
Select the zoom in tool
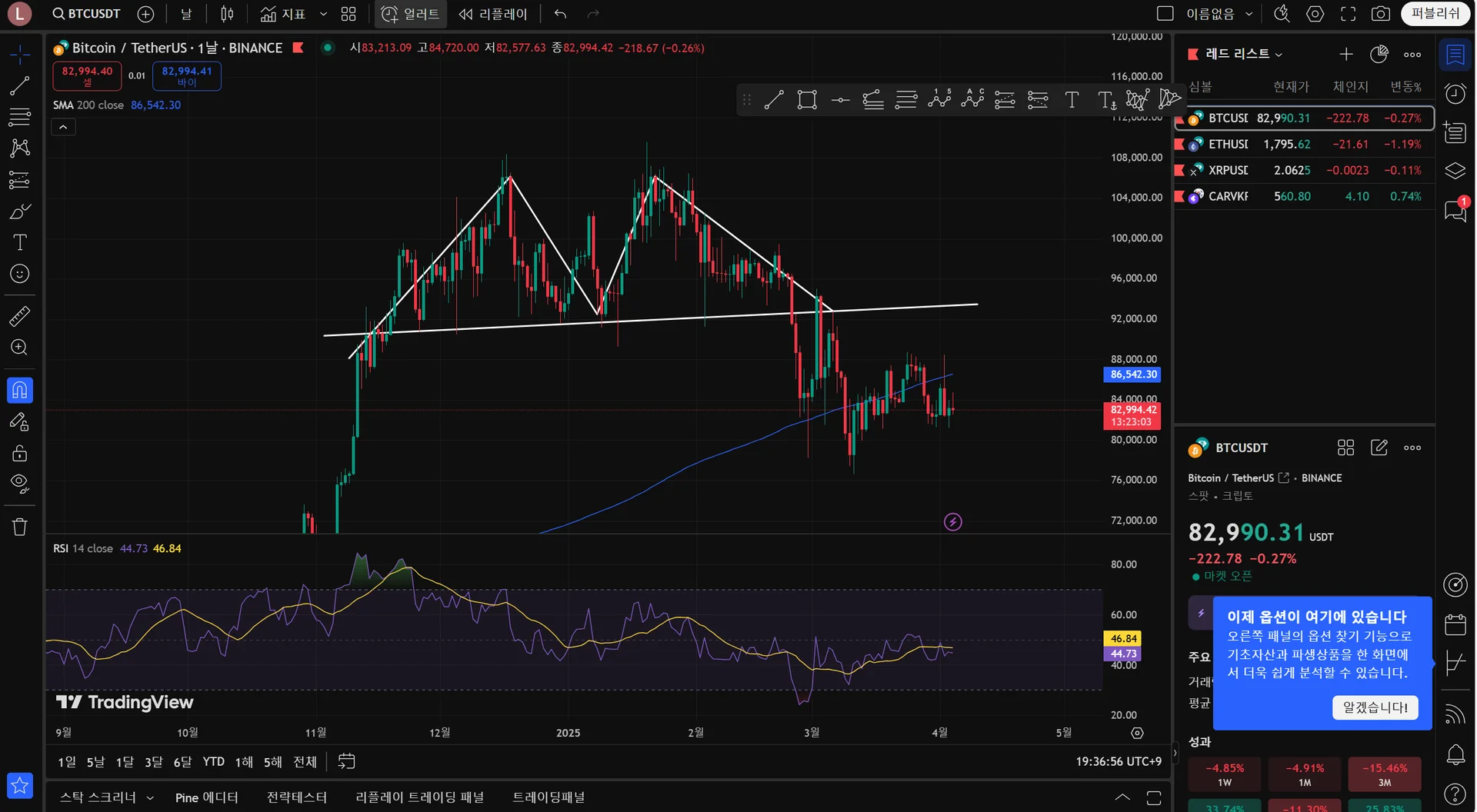tap(20, 348)
